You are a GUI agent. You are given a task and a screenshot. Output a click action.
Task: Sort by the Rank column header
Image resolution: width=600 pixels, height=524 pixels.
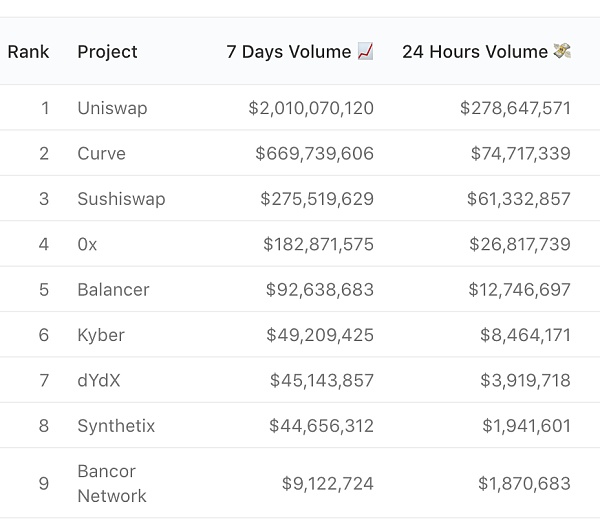point(28,52)
